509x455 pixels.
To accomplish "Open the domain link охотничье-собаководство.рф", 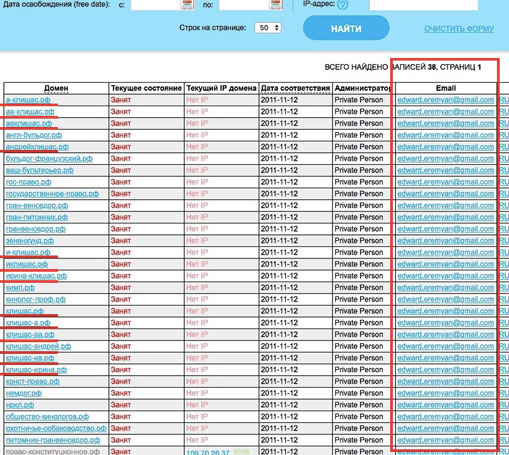I will [x=56, y=428].
